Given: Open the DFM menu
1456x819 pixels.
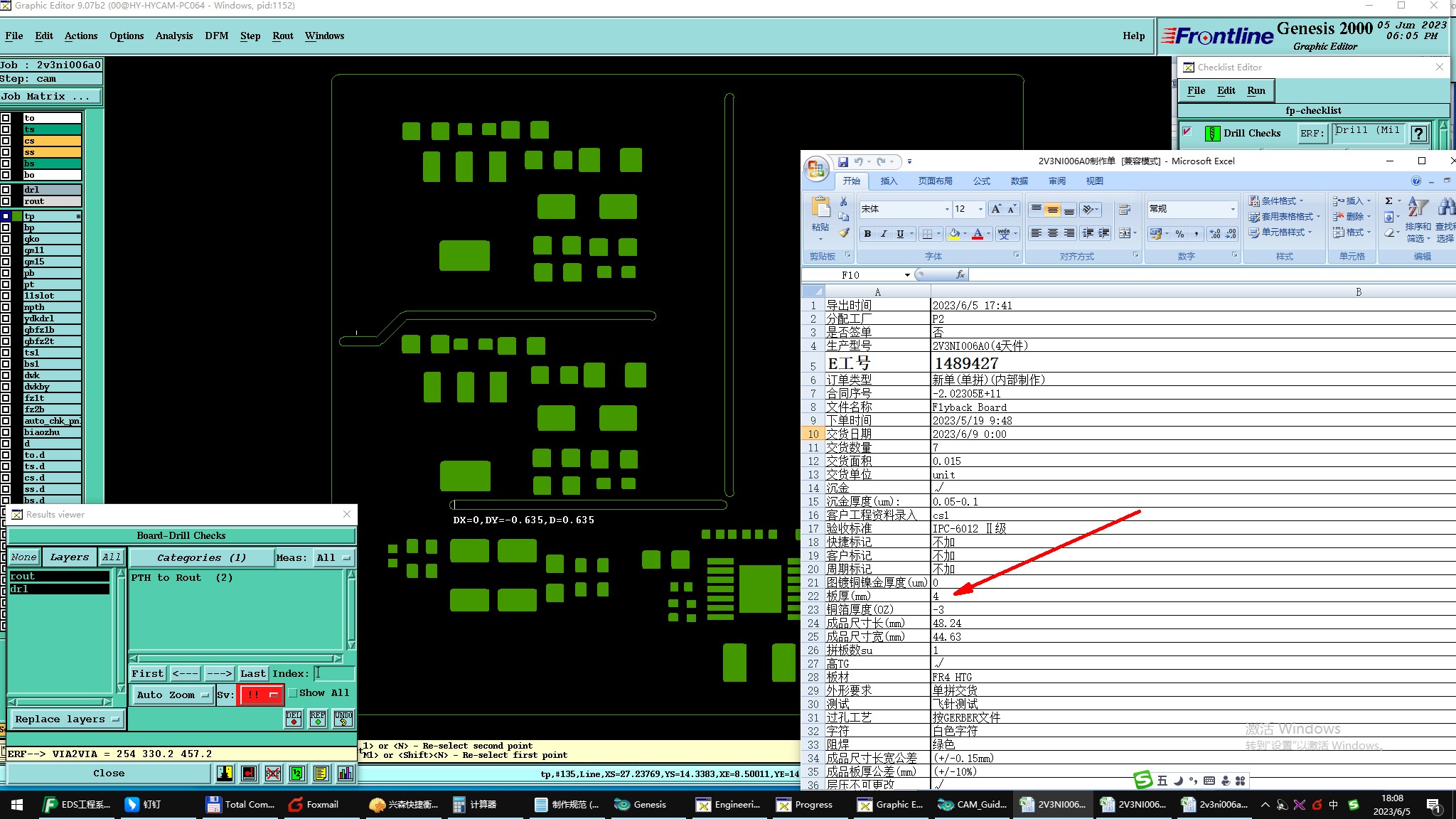Looking at the screenshot, I should 216,36.
